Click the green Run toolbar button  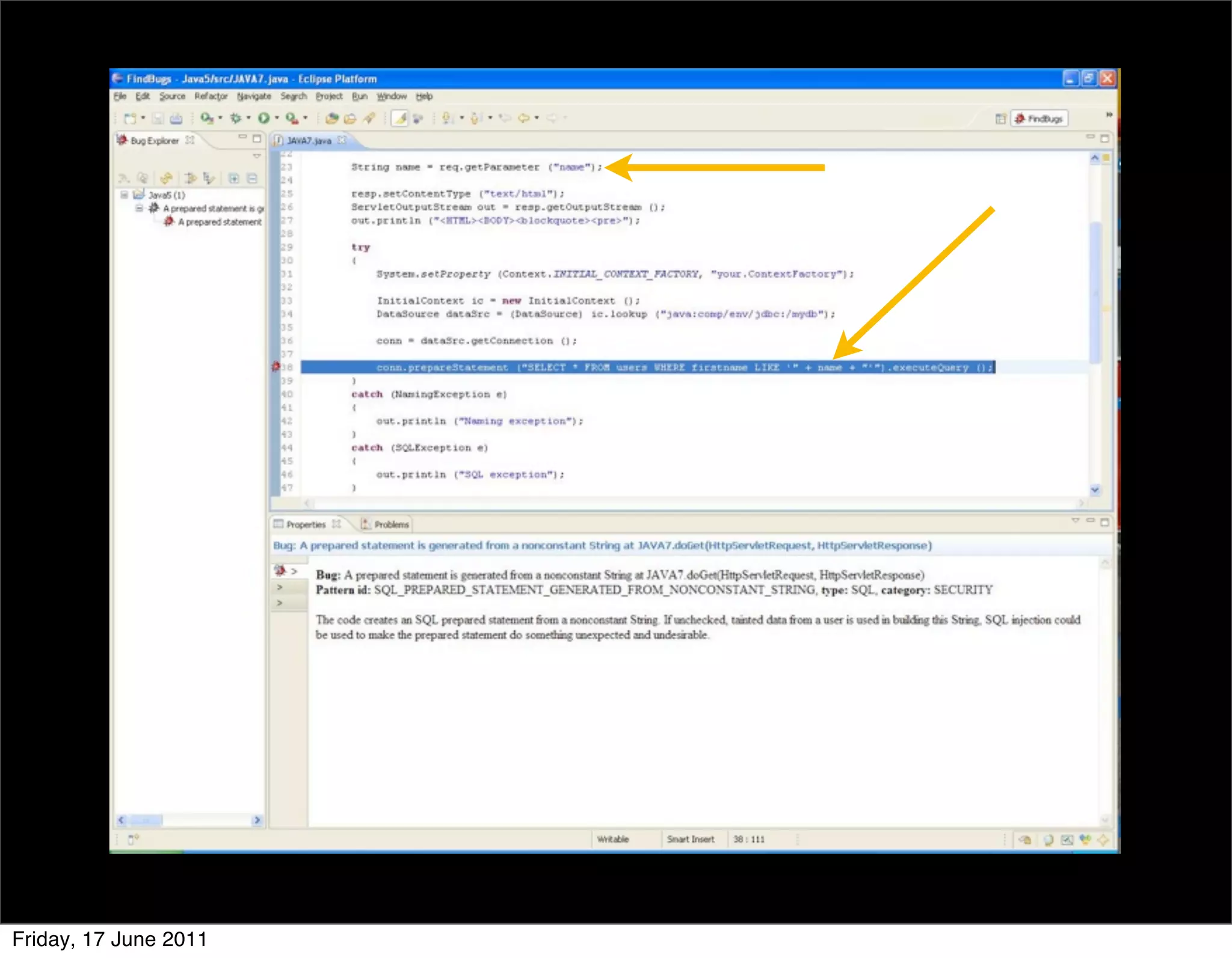[263, 118]
